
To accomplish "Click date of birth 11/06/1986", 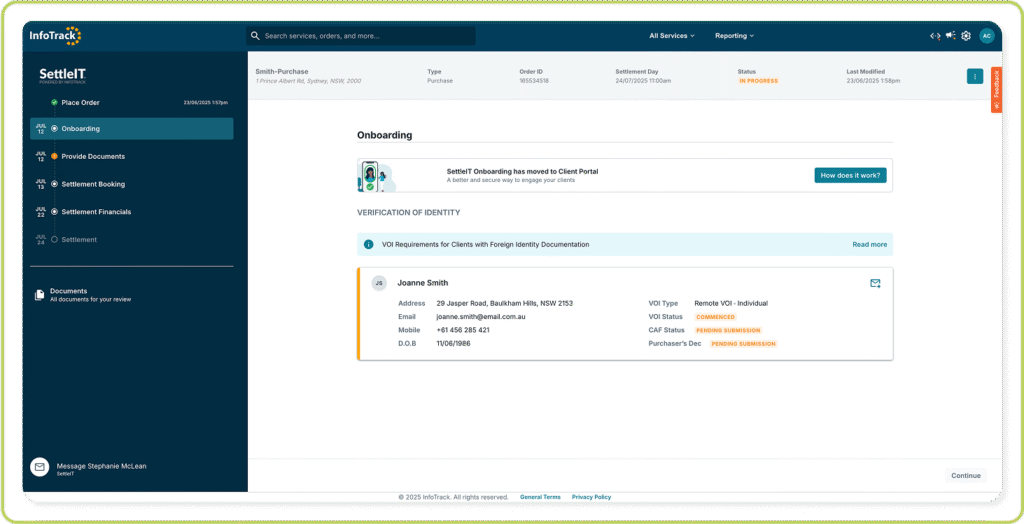I will pos(453,344).
